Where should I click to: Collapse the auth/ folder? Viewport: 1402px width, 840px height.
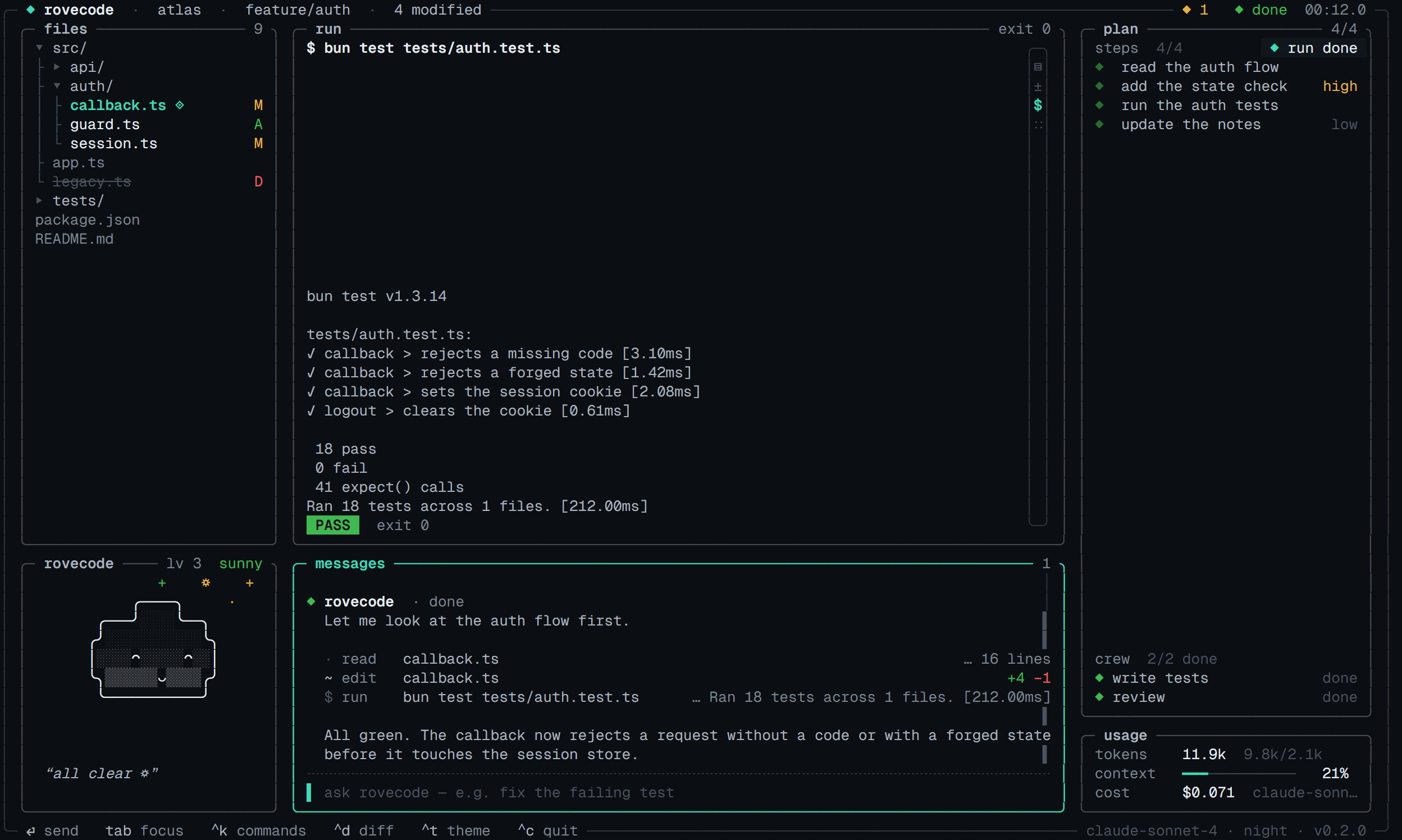[x=57, y=86]
